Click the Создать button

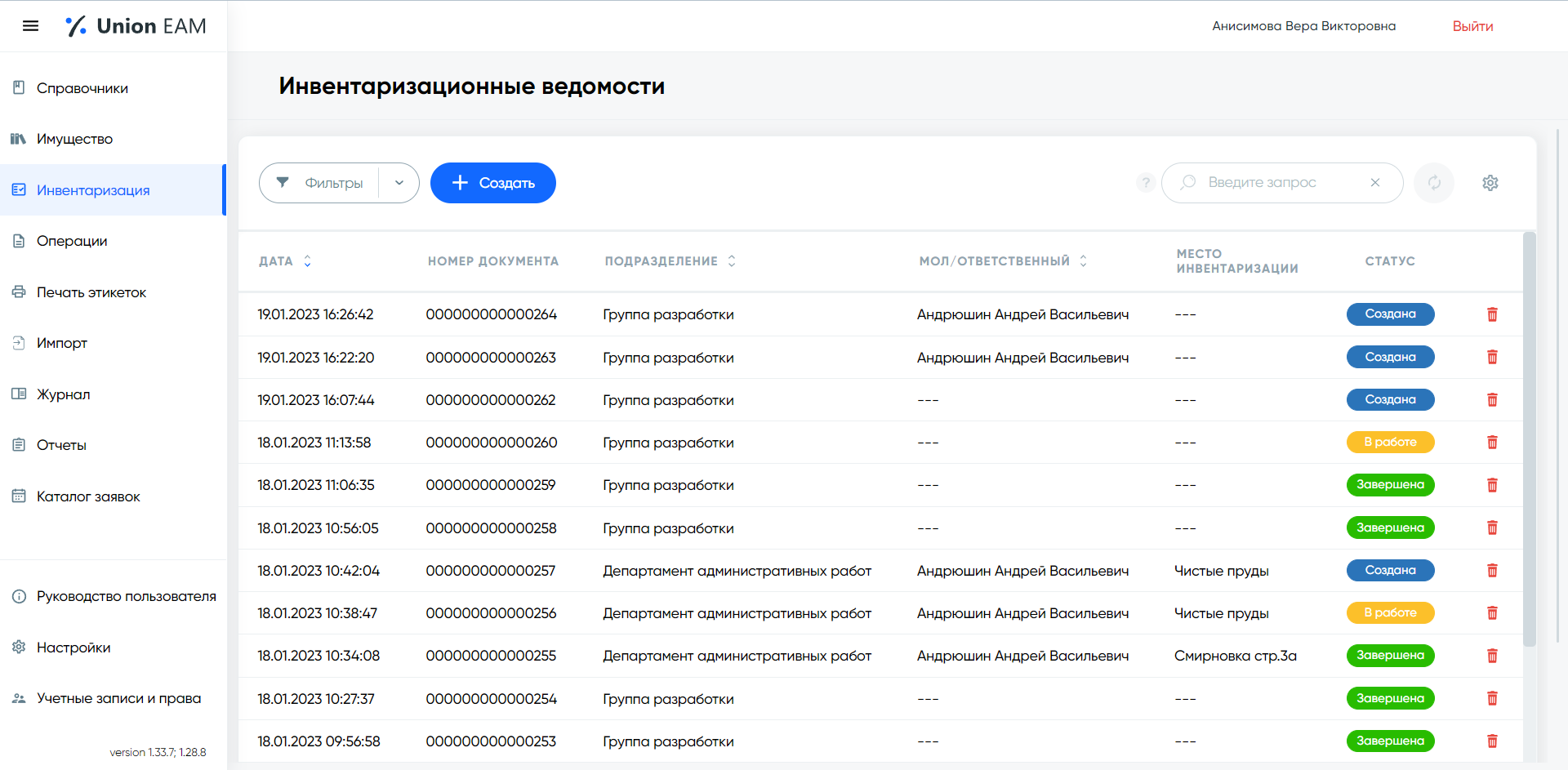coord(493,183)
